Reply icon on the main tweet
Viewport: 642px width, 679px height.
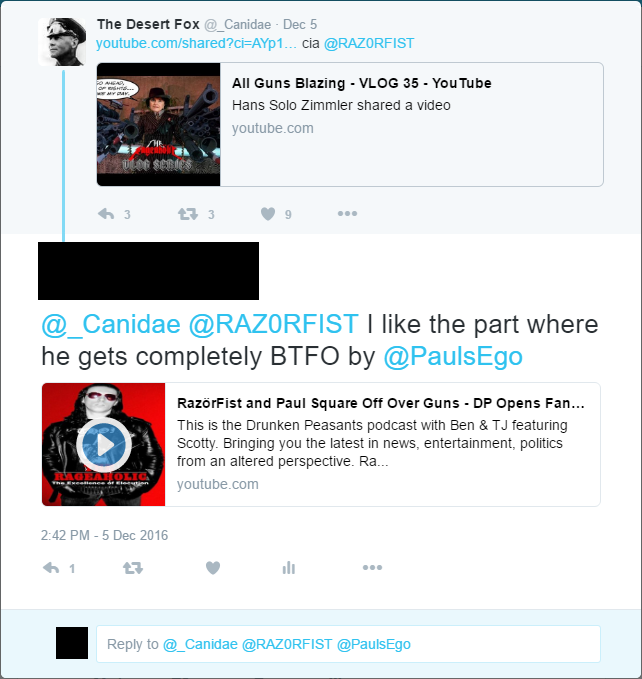click(51, 568)
